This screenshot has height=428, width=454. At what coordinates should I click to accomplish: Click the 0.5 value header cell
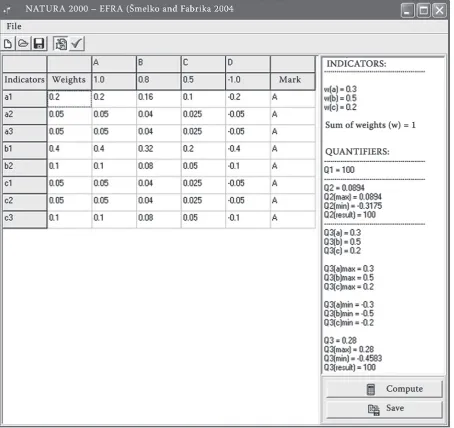click(x=203, y=81)
